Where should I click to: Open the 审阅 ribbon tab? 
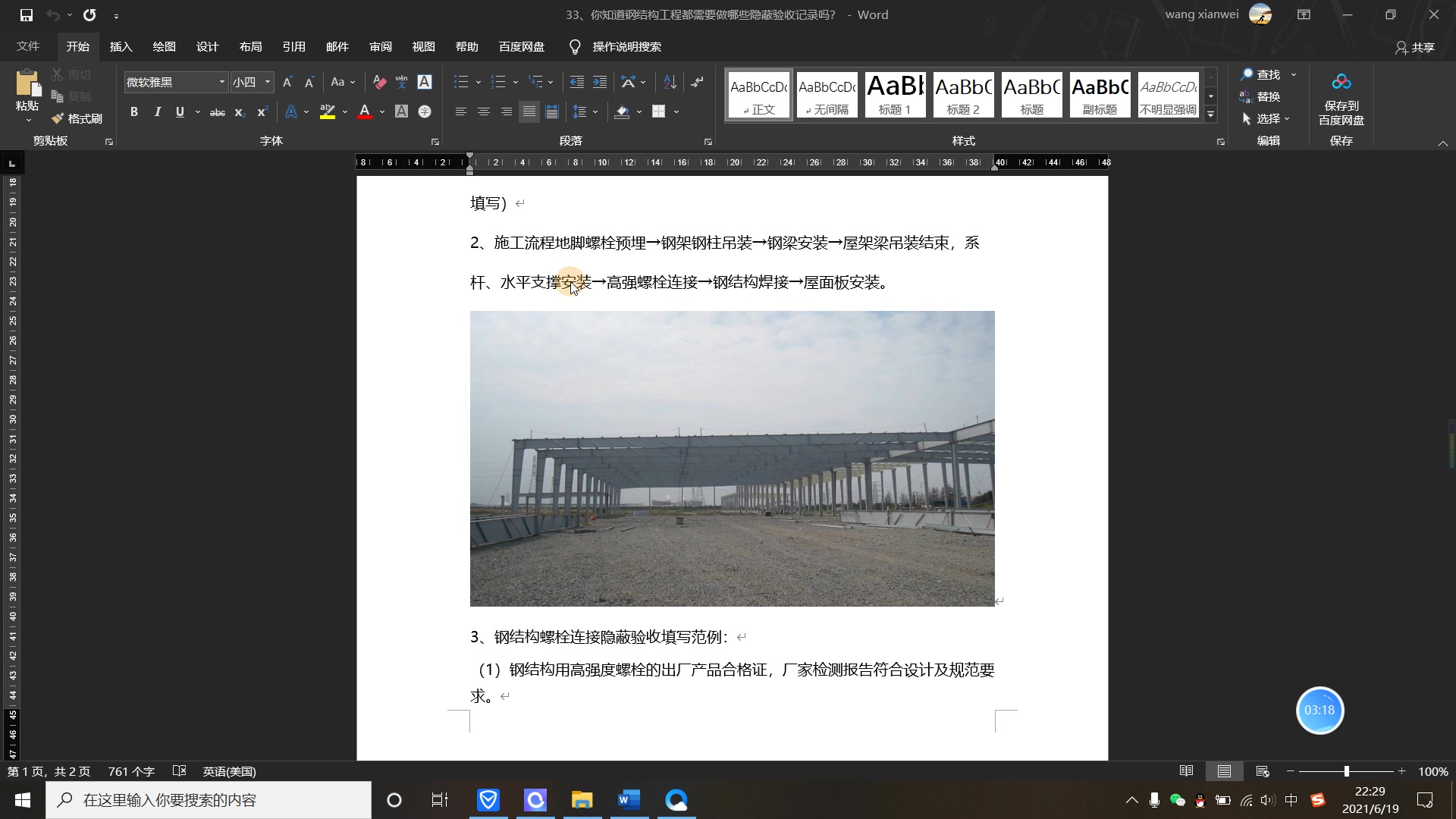381,46
